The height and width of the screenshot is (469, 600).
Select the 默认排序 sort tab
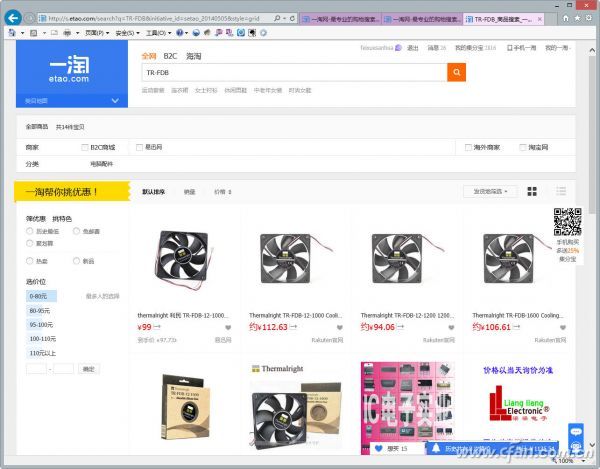pos(153,192)
